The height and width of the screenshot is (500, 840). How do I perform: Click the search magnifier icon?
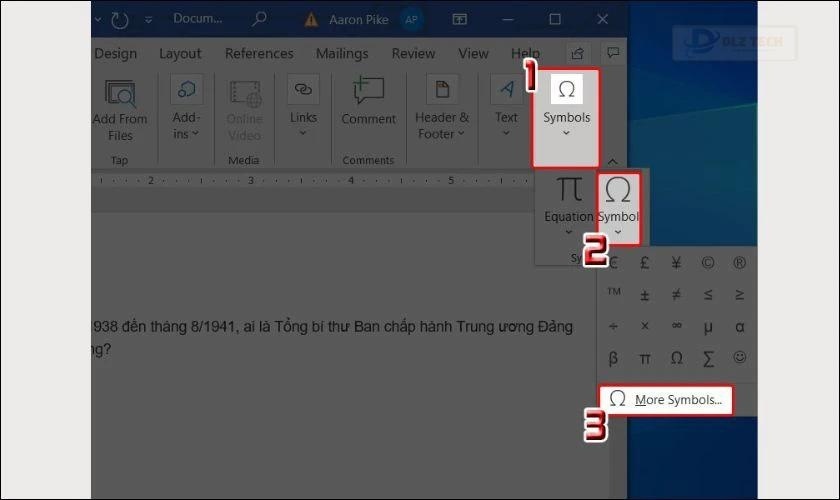pos(259,19)
